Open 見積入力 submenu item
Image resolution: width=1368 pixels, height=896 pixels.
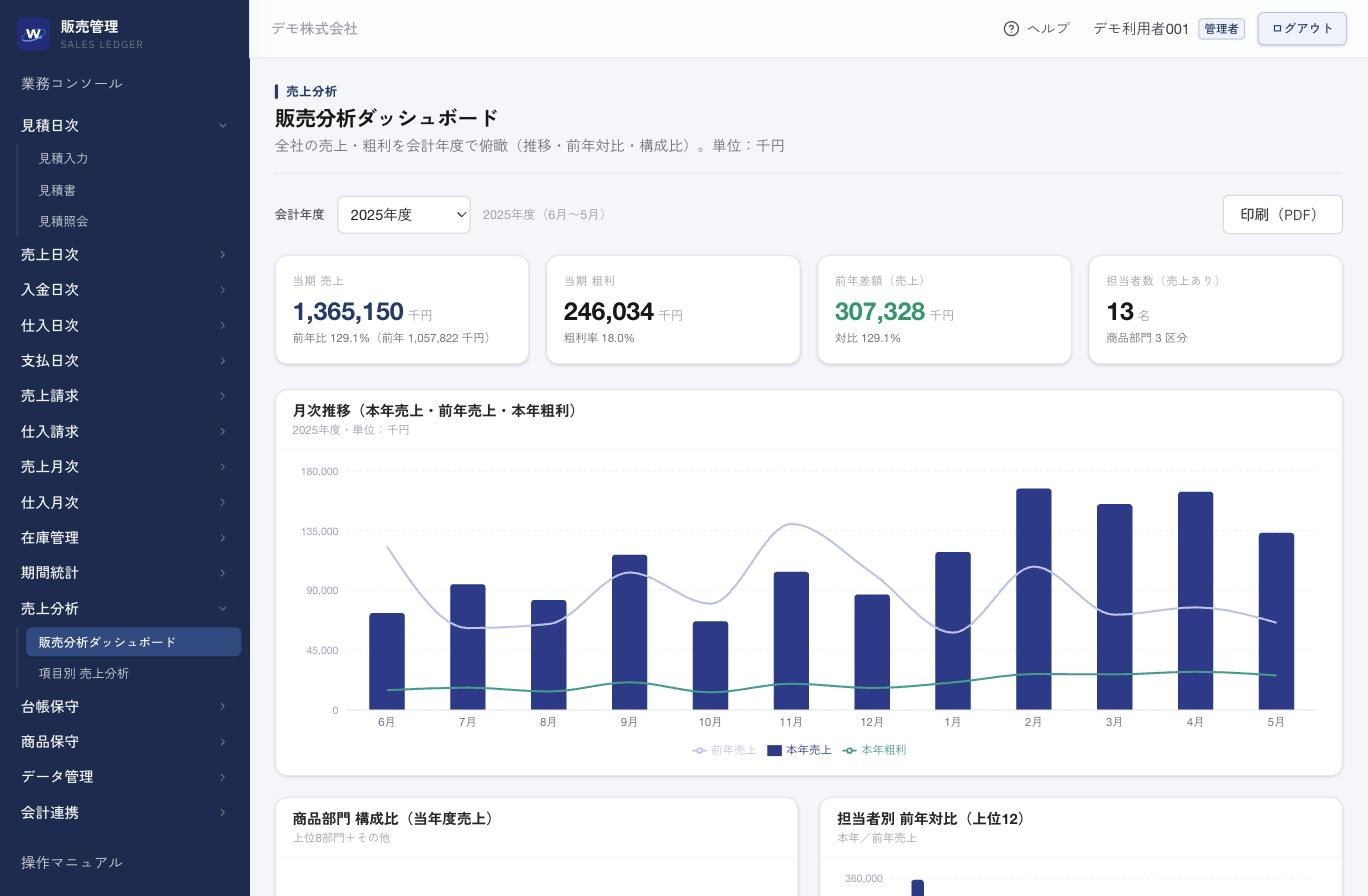(x=134, y=158)
